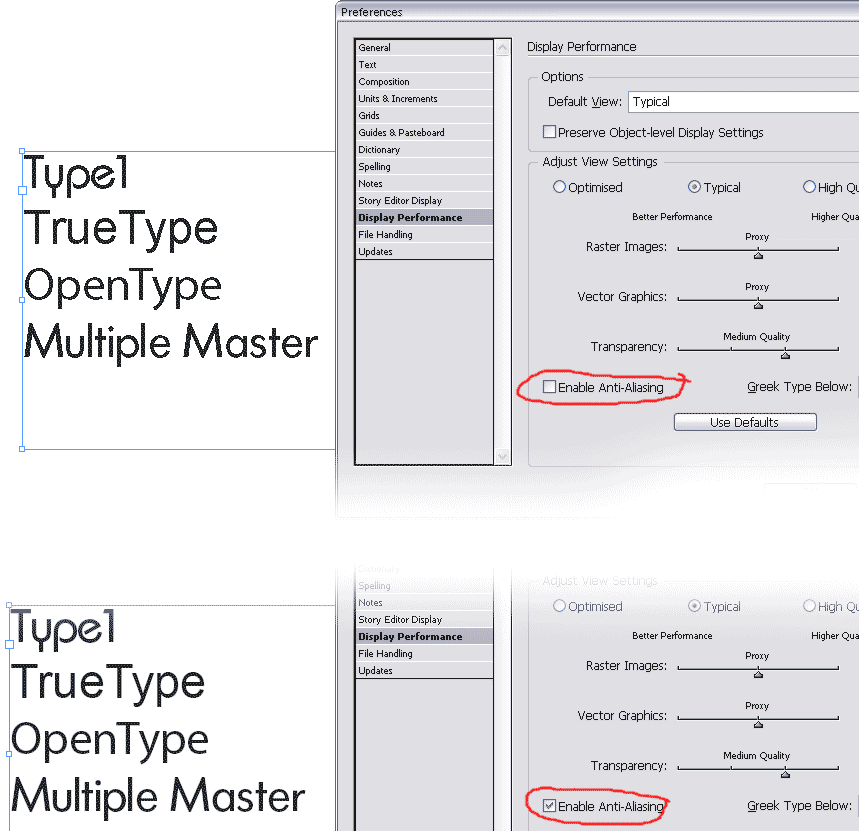Click smooth TrueType text in lower frame
This screenshot has width=859, height=831.
(x=108, y=683)
